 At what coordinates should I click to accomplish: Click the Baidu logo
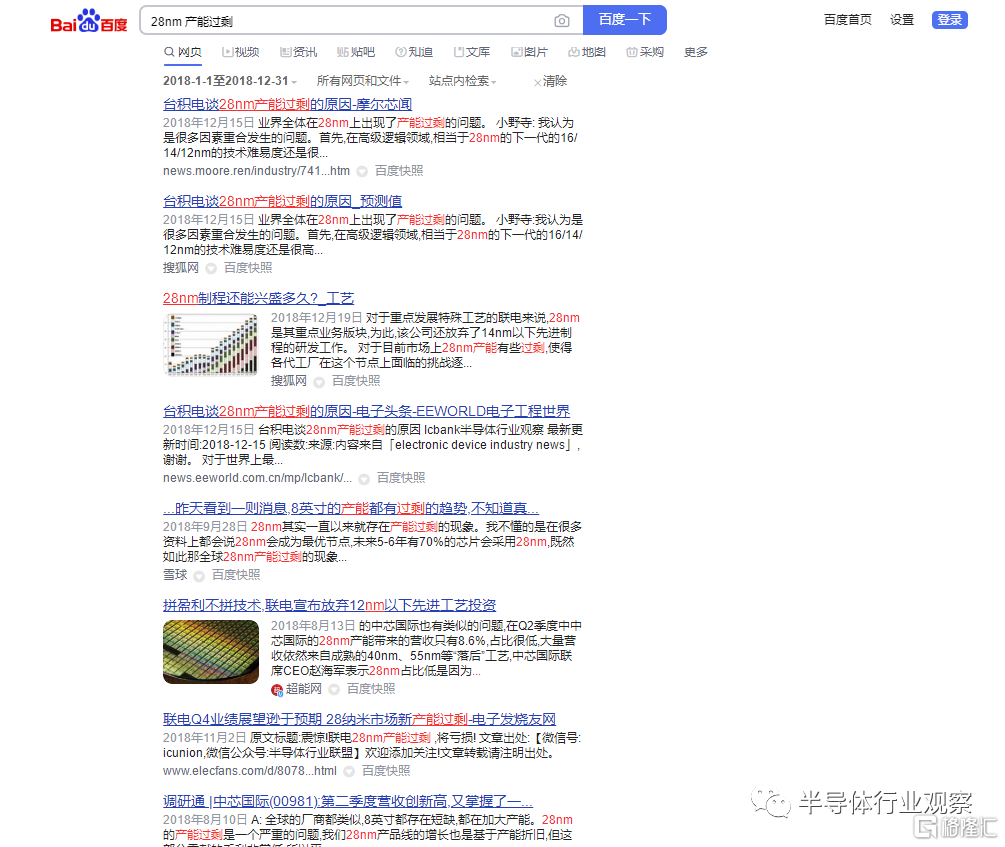point(90,21)
